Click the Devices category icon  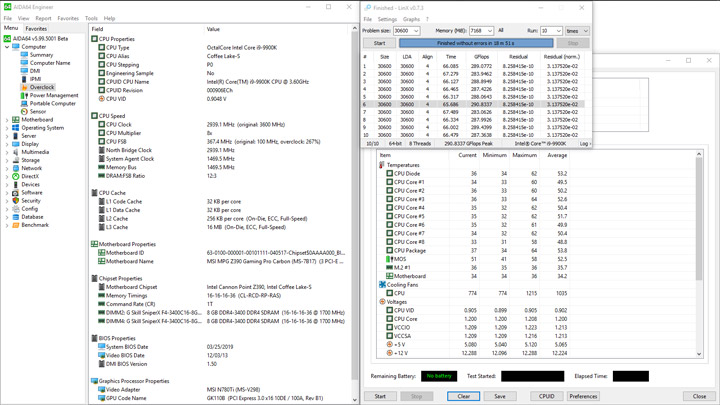pos(16,185)
